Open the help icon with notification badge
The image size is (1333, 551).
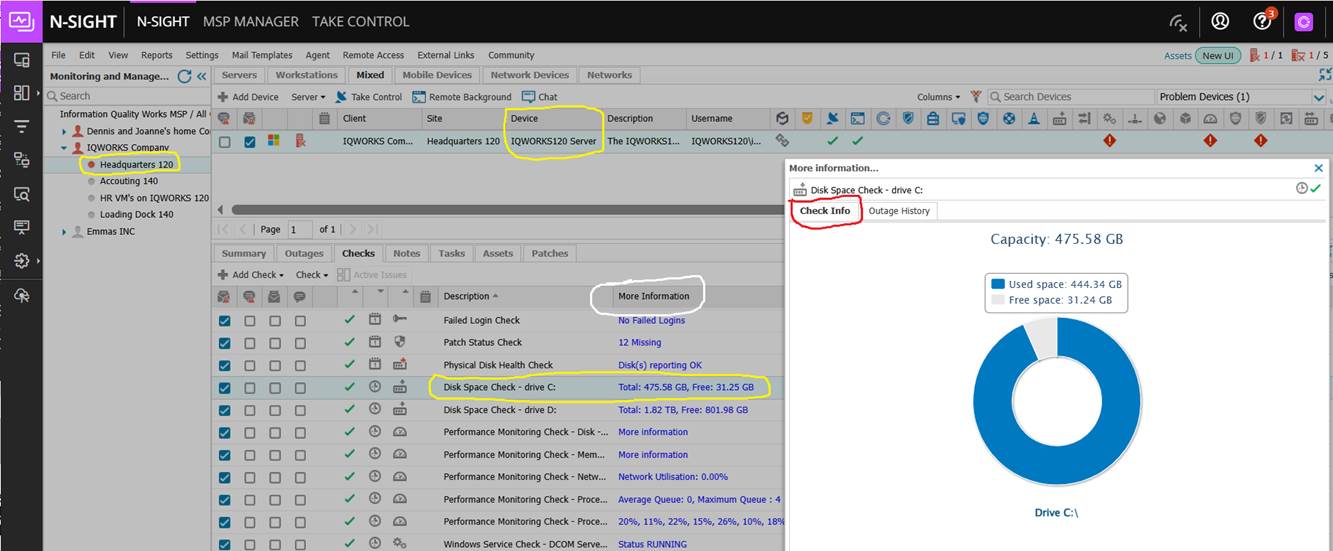coord(1262,21)
